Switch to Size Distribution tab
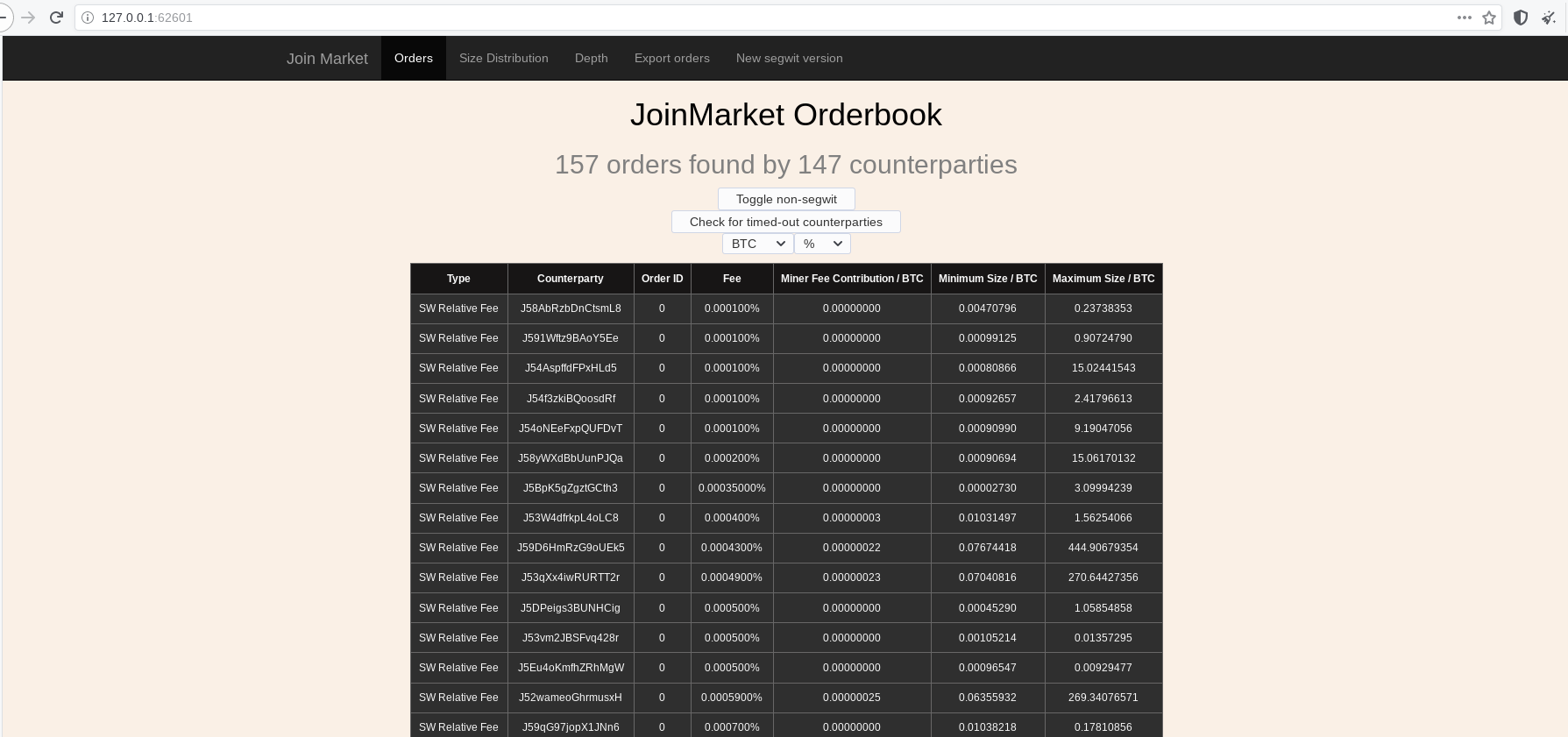This screenshot has height=737, width=1568. 503,59
